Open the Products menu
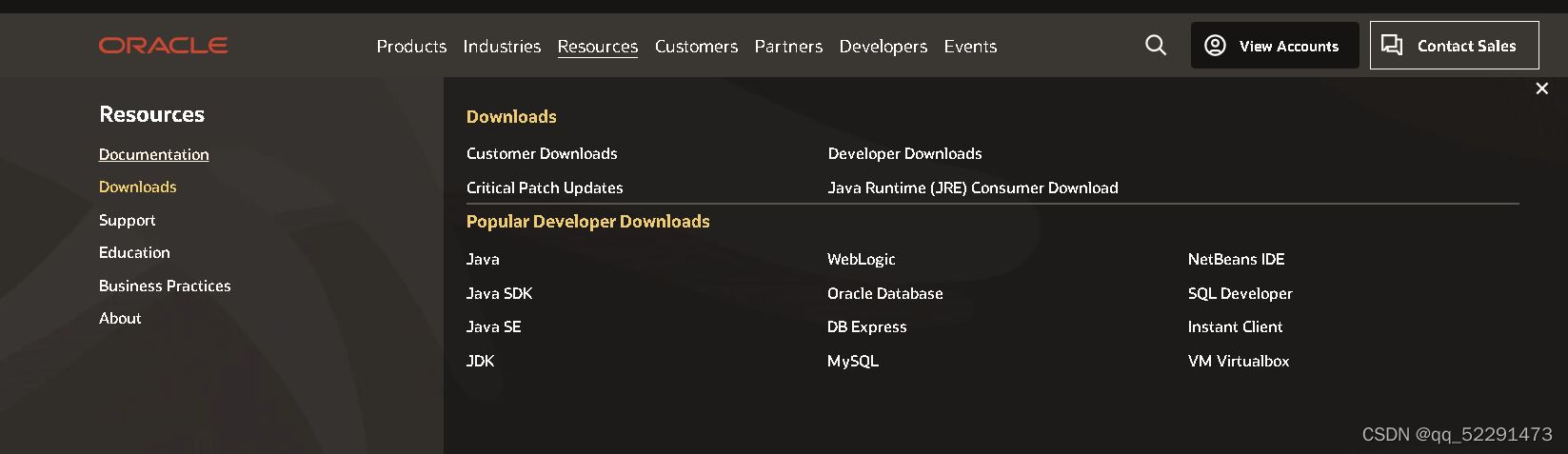This screenshot has height=454, width=1568. [x=411, y=46]
